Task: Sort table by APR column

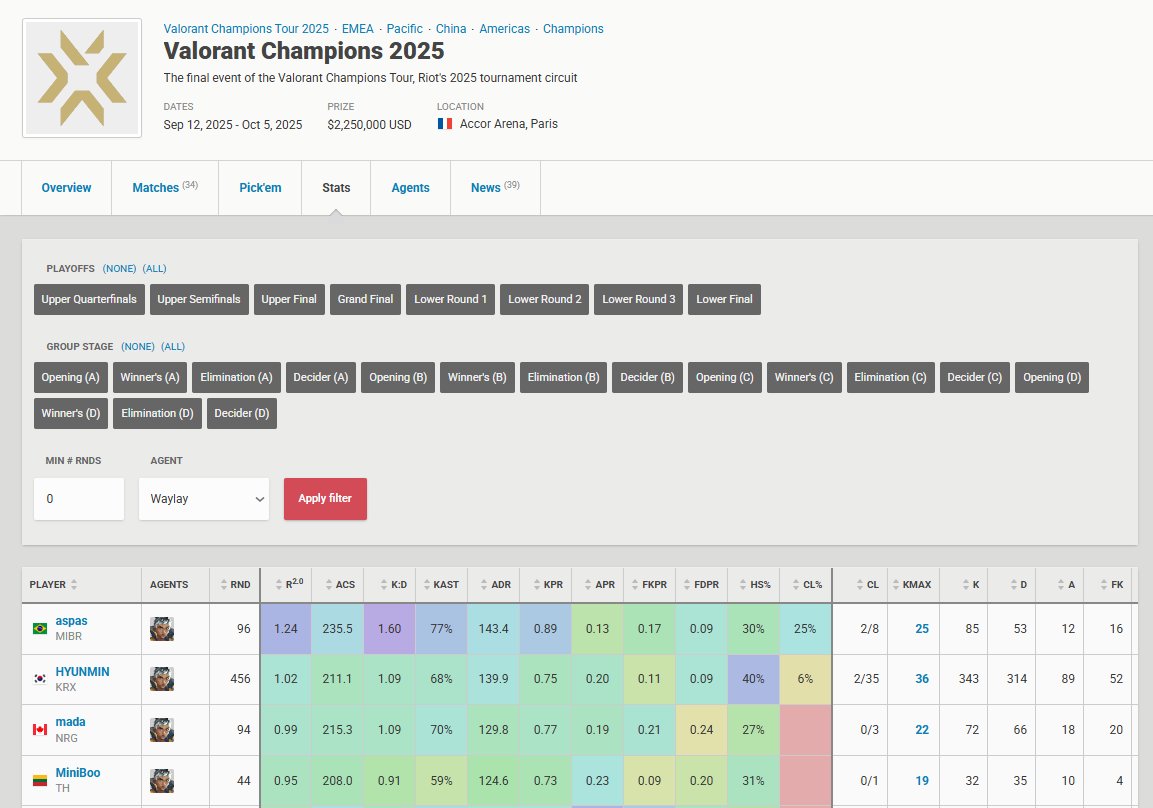Action: tap(598, 584)
